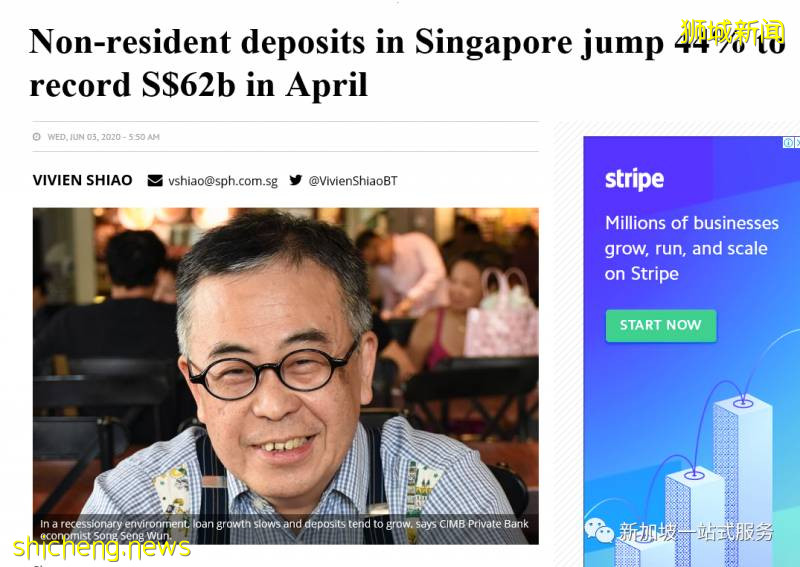Screen dimensions: 800x567
Task: Click the Twitter bird icon
Action: point(296,180)
